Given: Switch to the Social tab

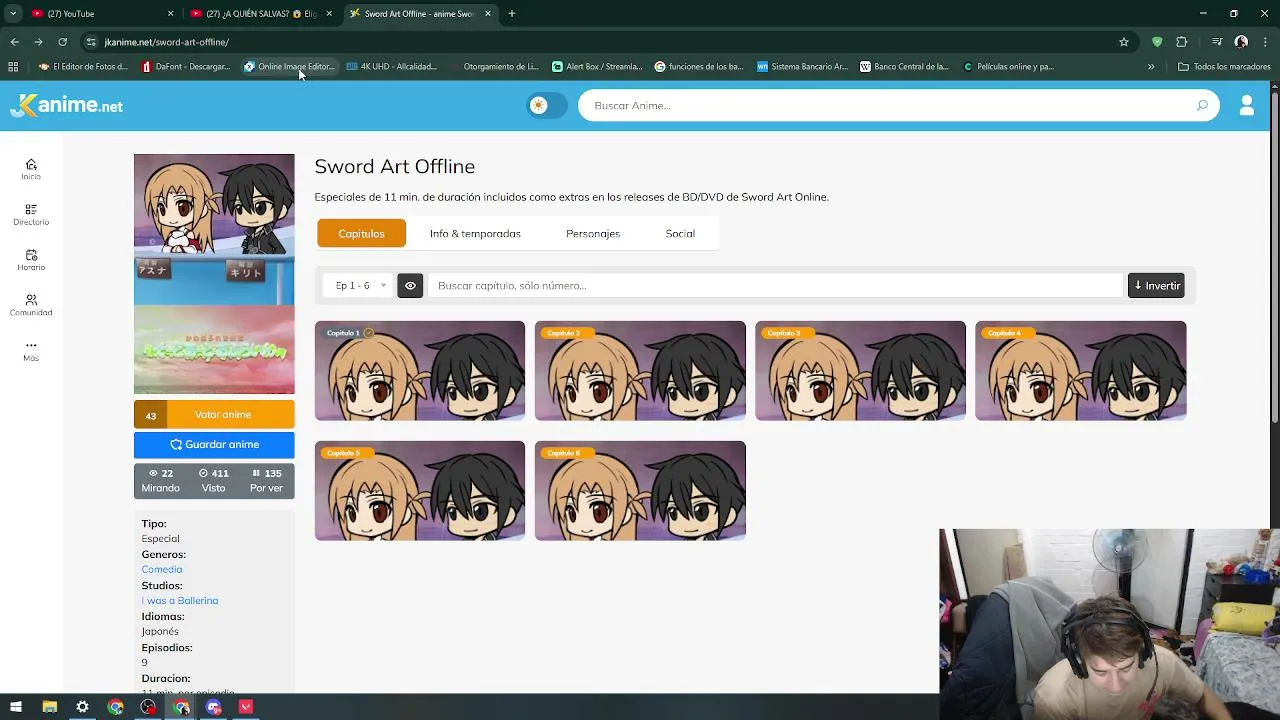Looking at the screenshot, I should (x=680, y=233).
